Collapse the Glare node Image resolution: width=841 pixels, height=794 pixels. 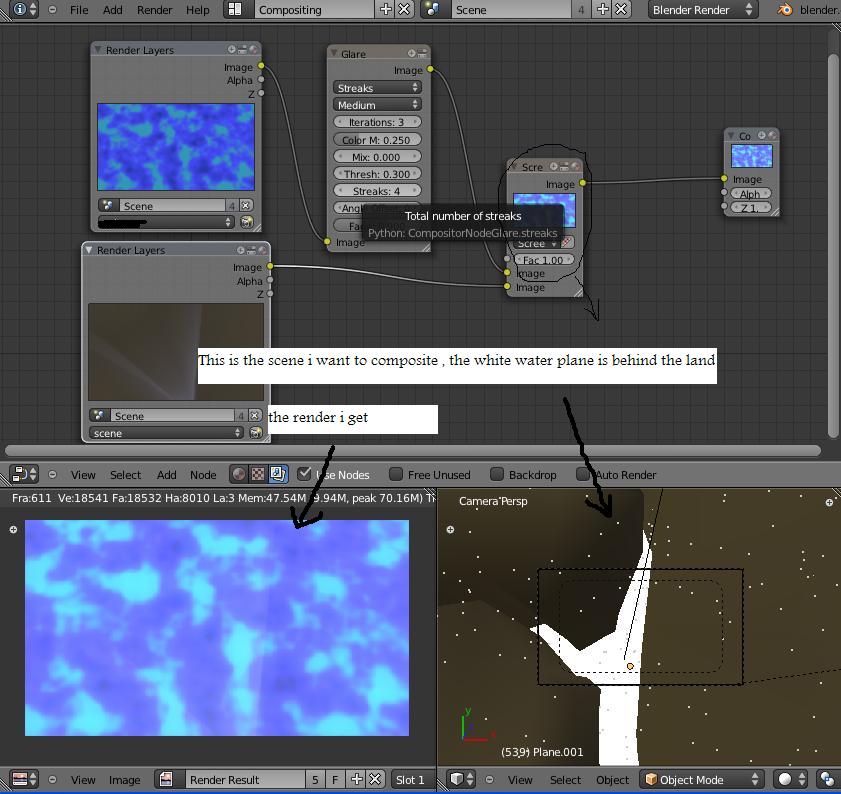click(334, 53)
